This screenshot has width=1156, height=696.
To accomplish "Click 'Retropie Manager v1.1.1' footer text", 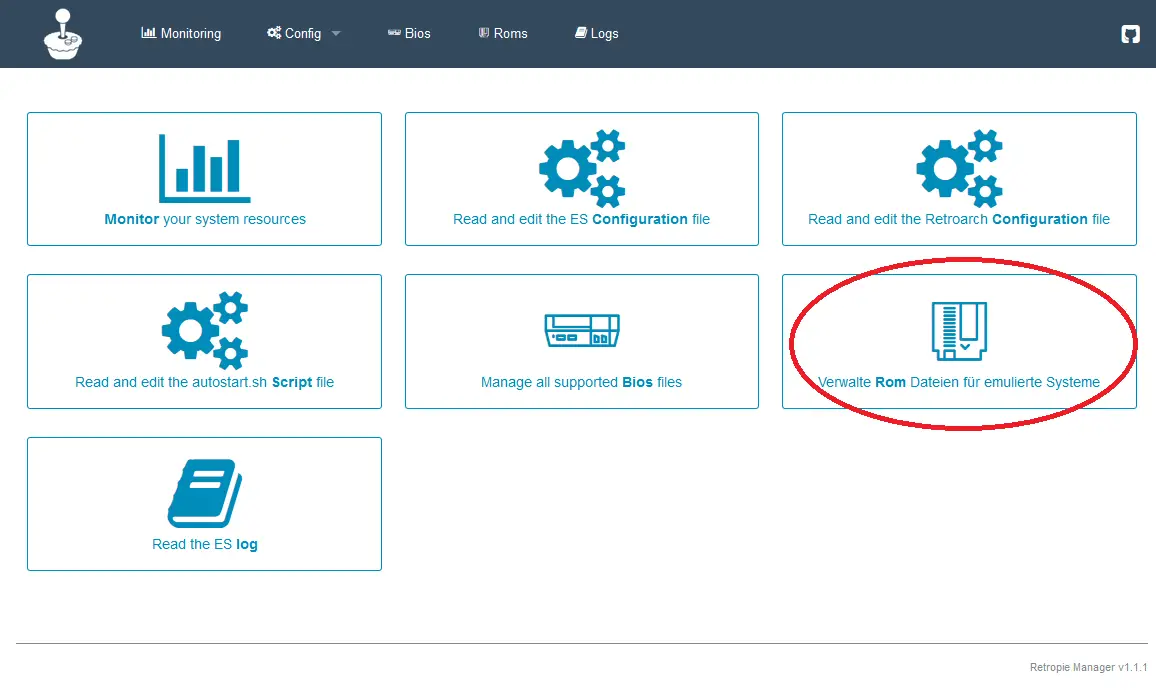I will pyautogui.click(x=1088, y=667).
